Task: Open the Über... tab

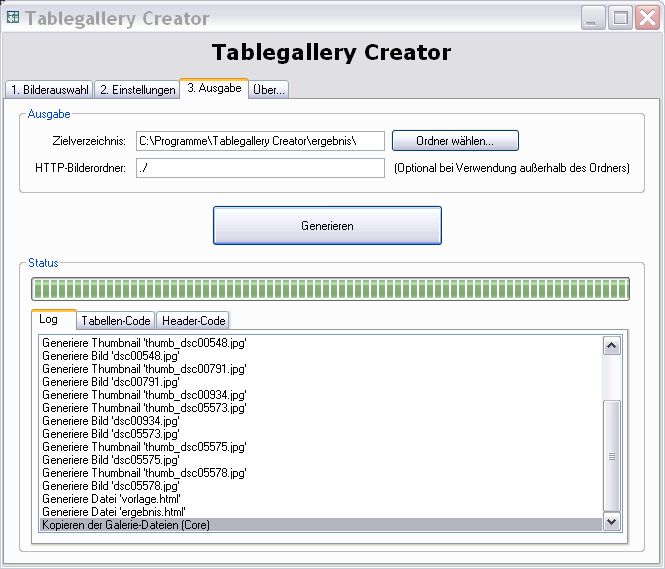Action: [268, 89]
